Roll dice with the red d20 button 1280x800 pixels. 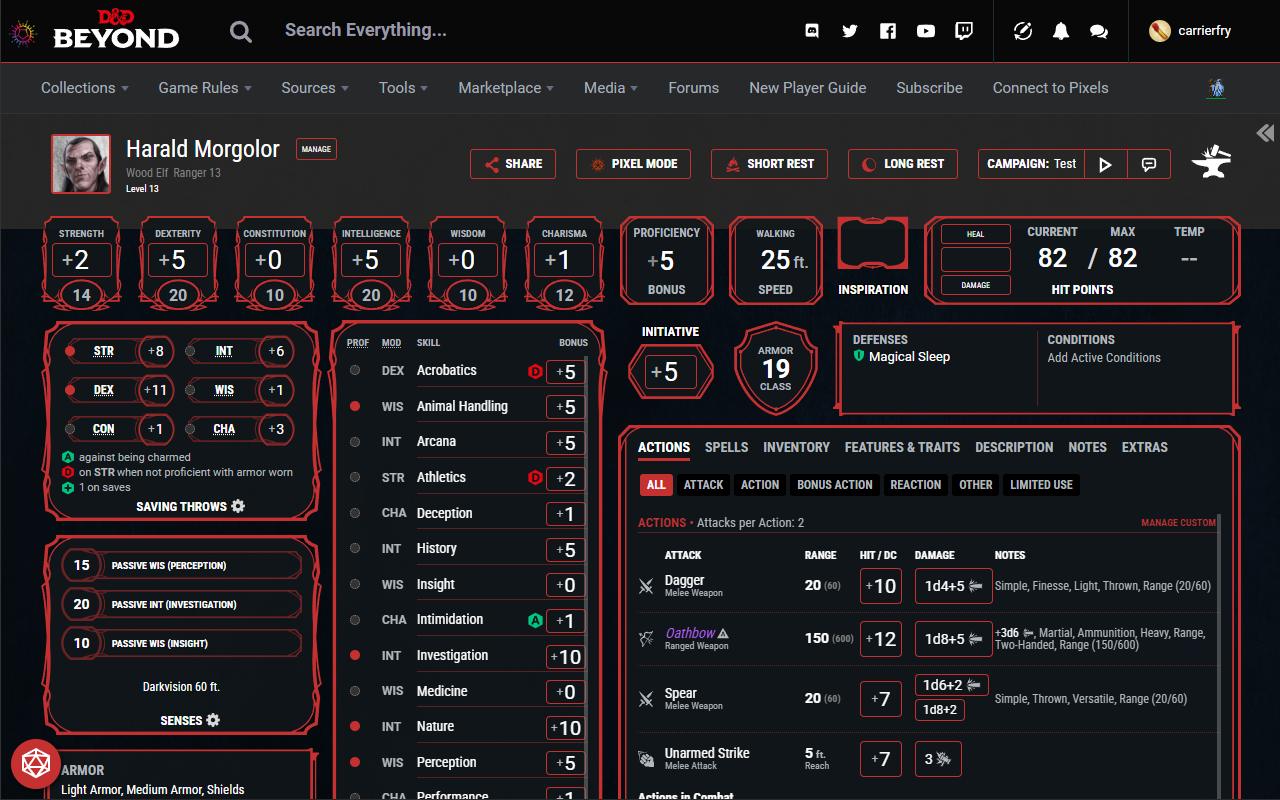[36, 764]
